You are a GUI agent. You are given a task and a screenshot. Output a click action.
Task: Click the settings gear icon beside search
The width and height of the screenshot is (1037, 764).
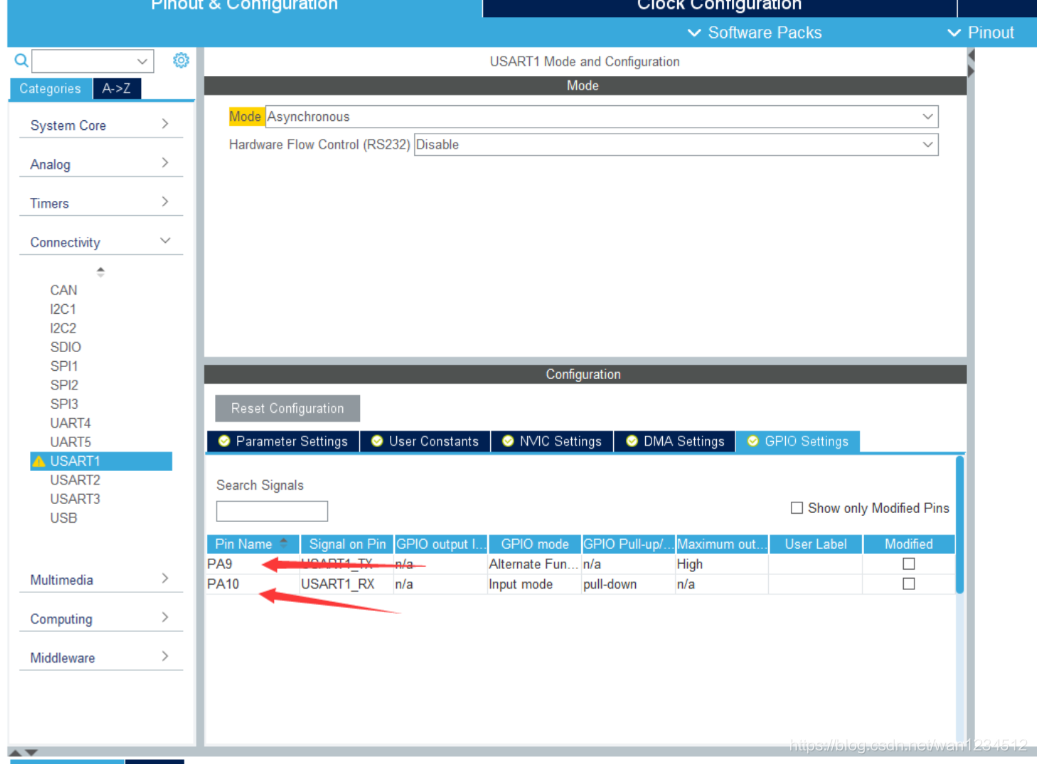pyautogui.click(x=181, y=61)
